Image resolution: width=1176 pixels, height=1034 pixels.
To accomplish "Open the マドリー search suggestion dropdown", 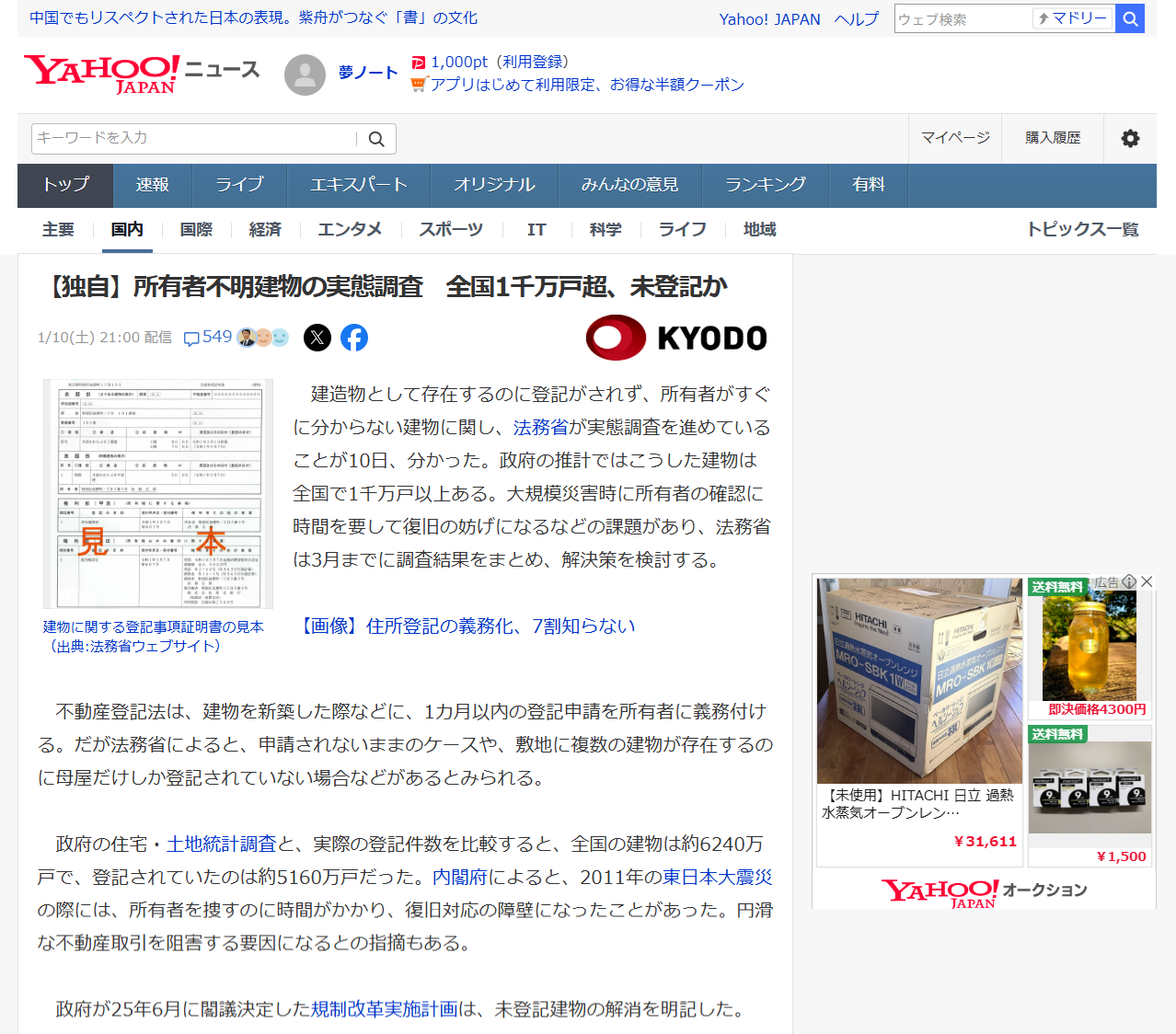I will pos(1073,18).
